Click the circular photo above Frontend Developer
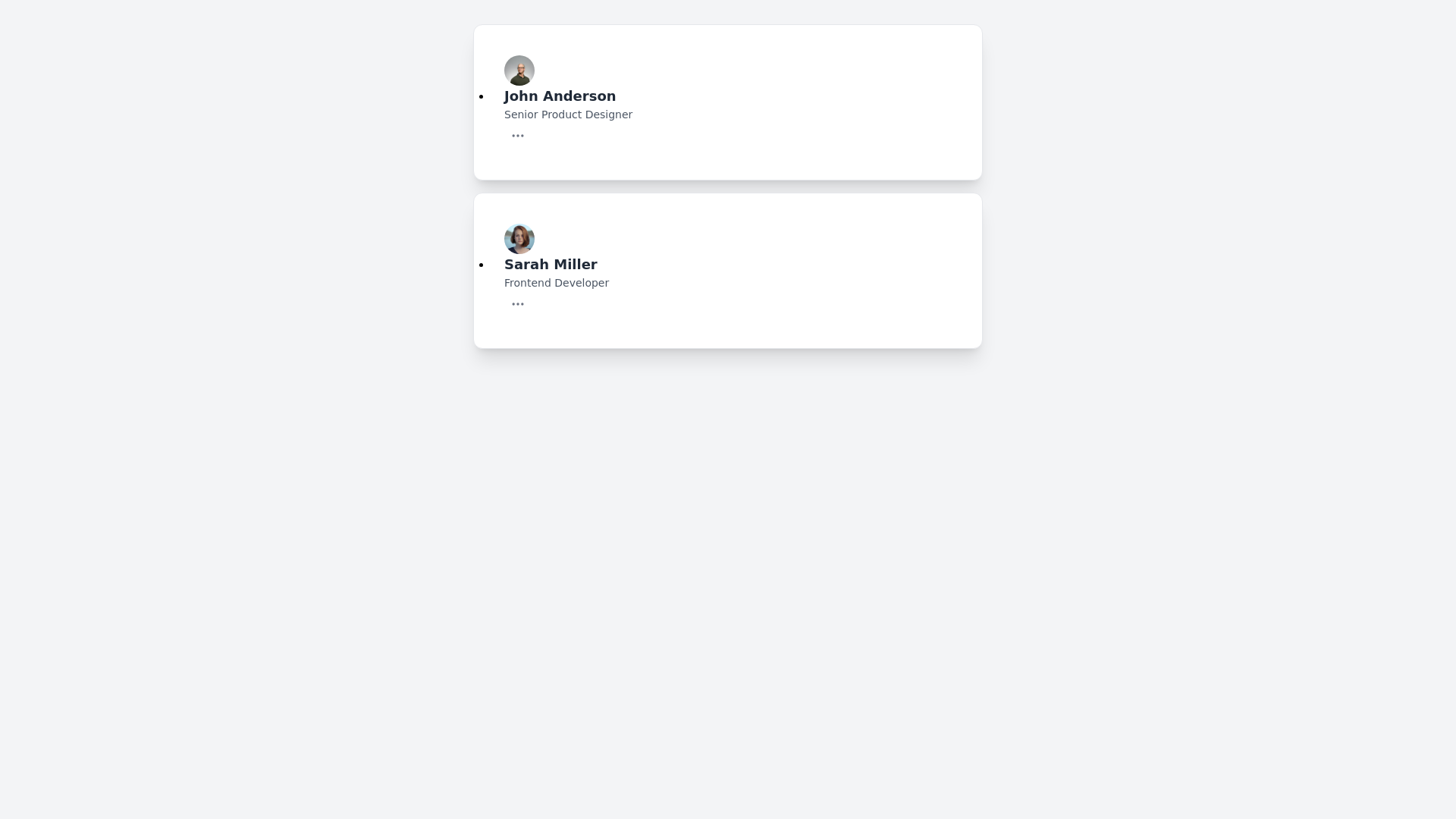This screenshot has height=819, width=1456. pos(519,239)
